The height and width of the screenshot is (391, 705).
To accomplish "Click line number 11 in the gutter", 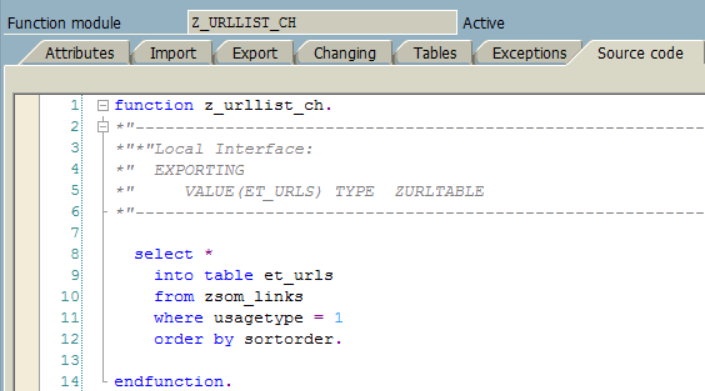I will click(70, 318).
